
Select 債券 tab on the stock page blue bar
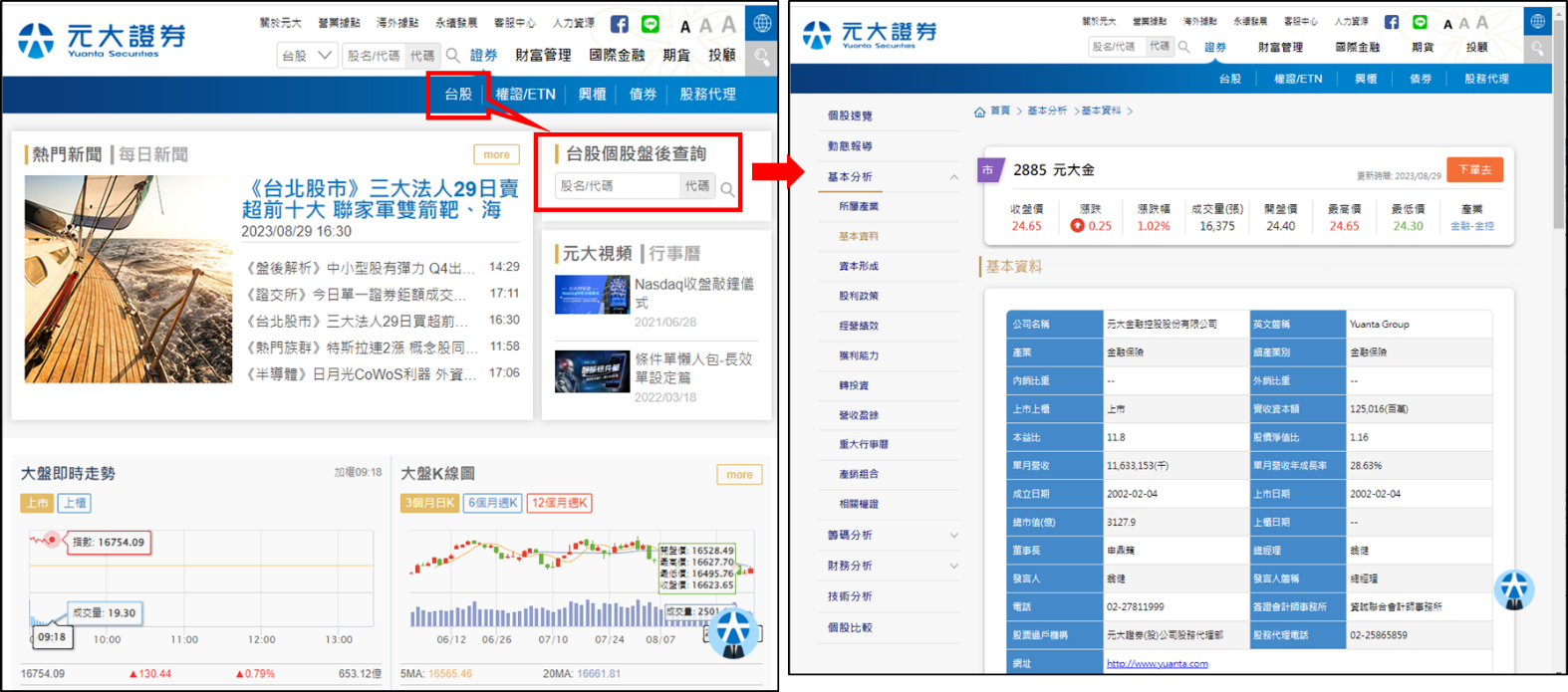coord(1420,79)
